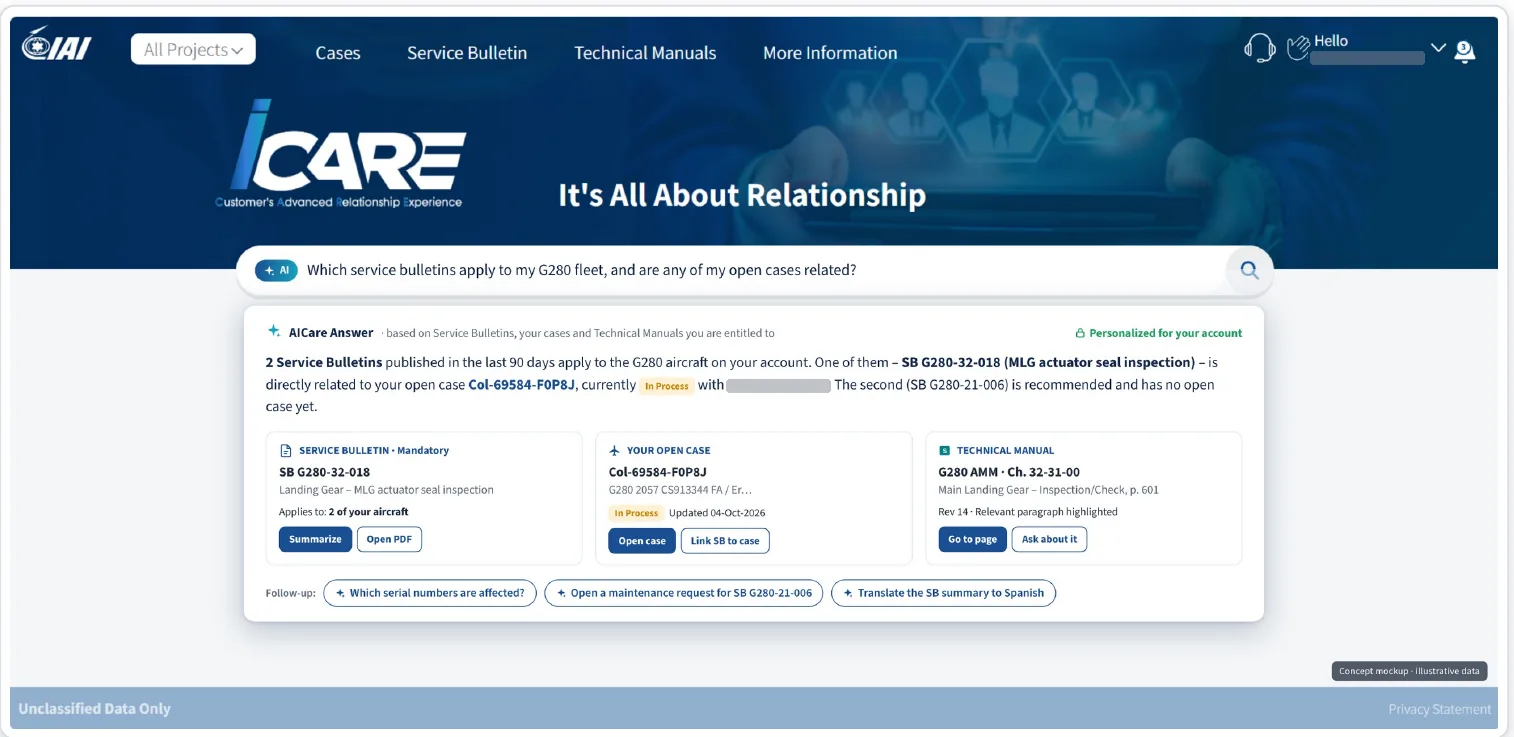1514x737 pixels.
Task: Expand the All Projects dropdown
Action: click(193, 49)
